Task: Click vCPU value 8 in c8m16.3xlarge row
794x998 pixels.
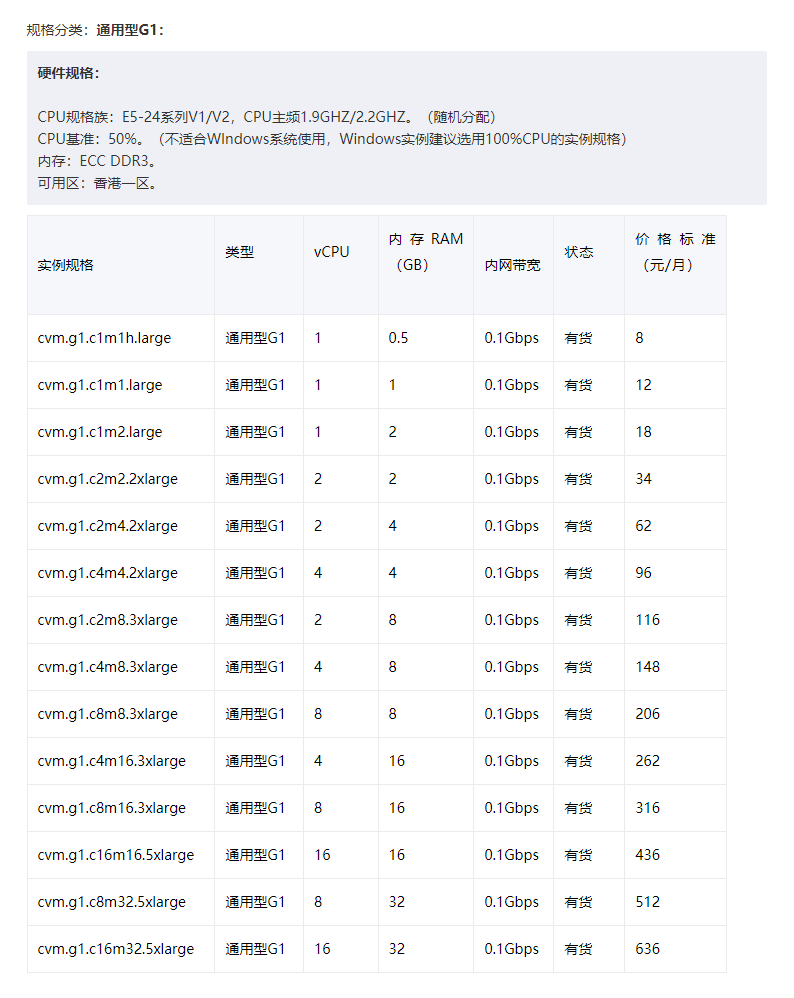Action: point(318,808)
